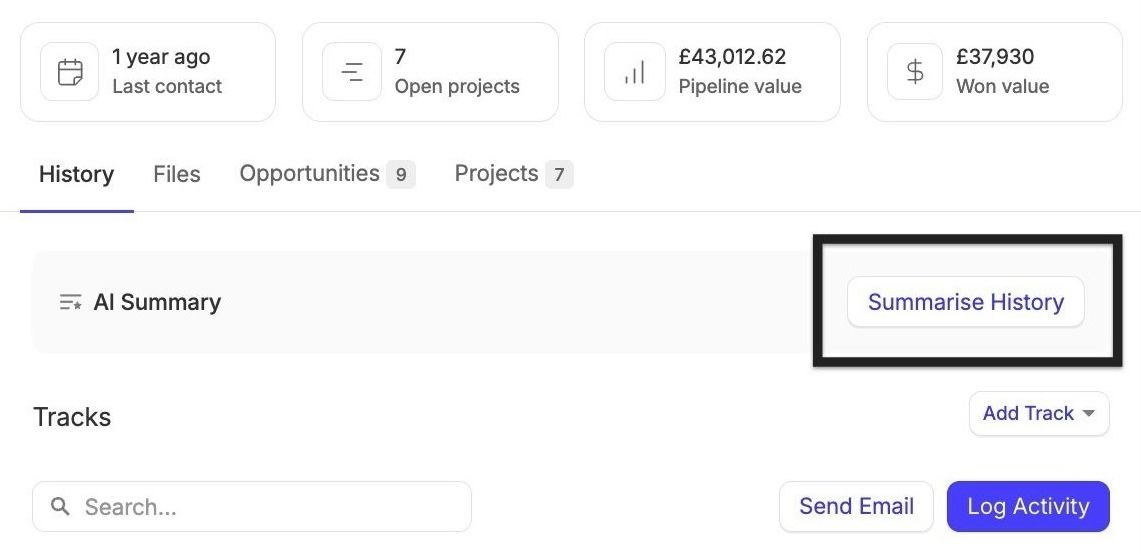The height and width of the screenshot is (554, 1141).
Task: Click the Last contact calendar icon
Action: coord(70,71)
